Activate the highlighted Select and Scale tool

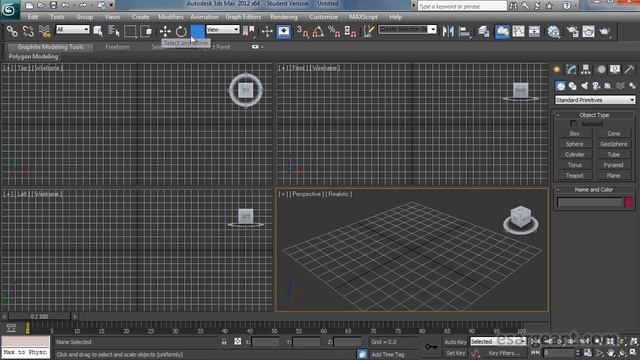(197, 31)
